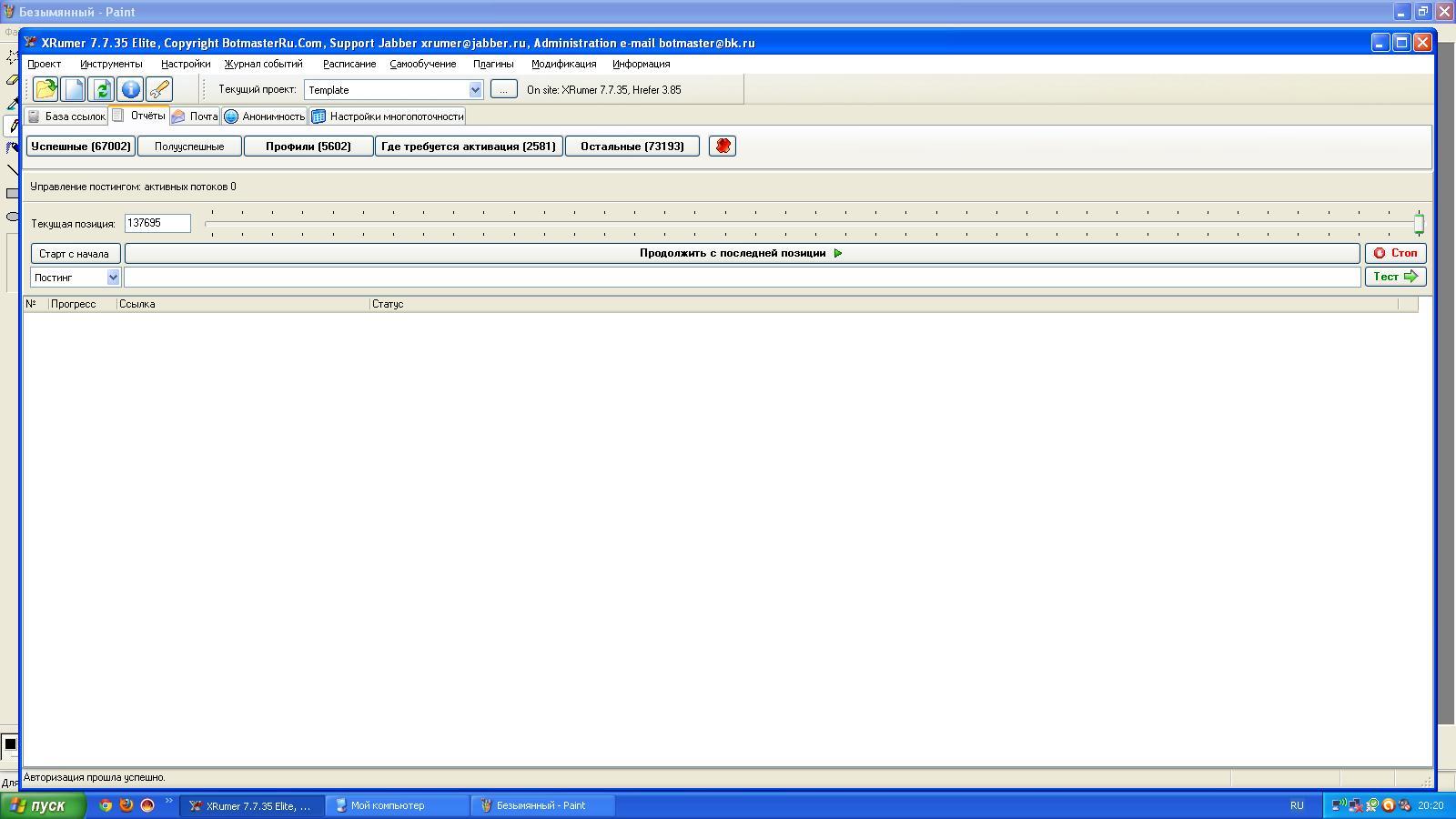Open the Постинг mode dropdown
The width and height of the screenshot is (1456, 819).
[113, 277]
